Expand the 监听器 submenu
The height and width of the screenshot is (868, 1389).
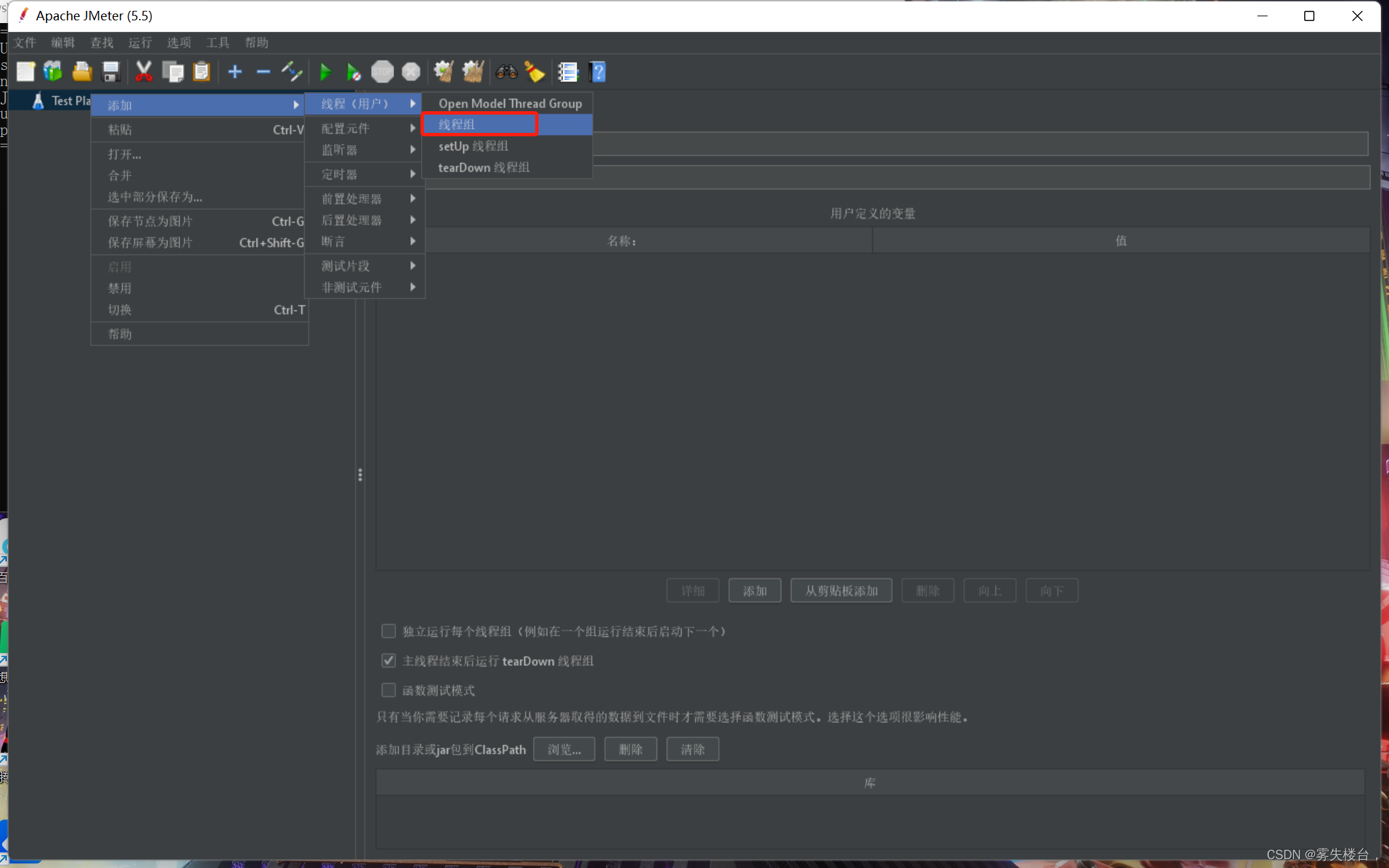(x=364, y=150)
